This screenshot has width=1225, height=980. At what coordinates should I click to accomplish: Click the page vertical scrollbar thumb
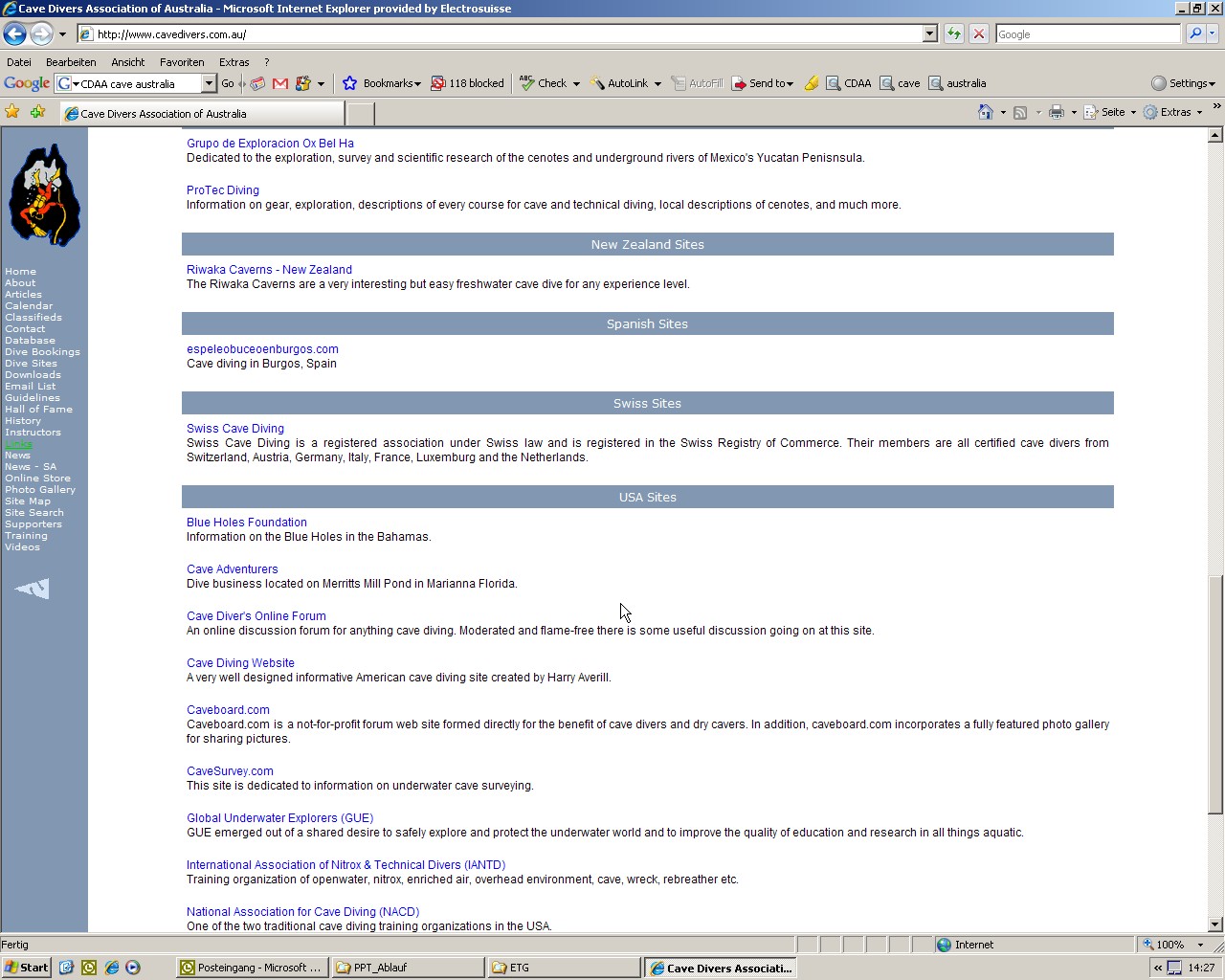tap(1215, 695)
